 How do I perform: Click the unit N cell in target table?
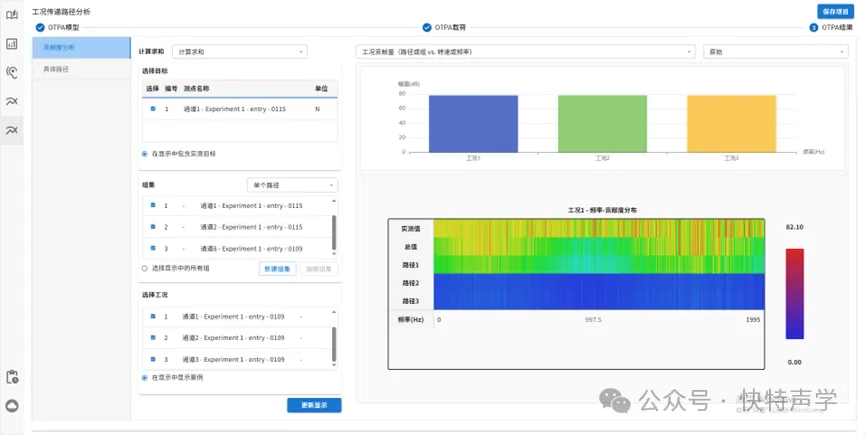click(317, 109)
